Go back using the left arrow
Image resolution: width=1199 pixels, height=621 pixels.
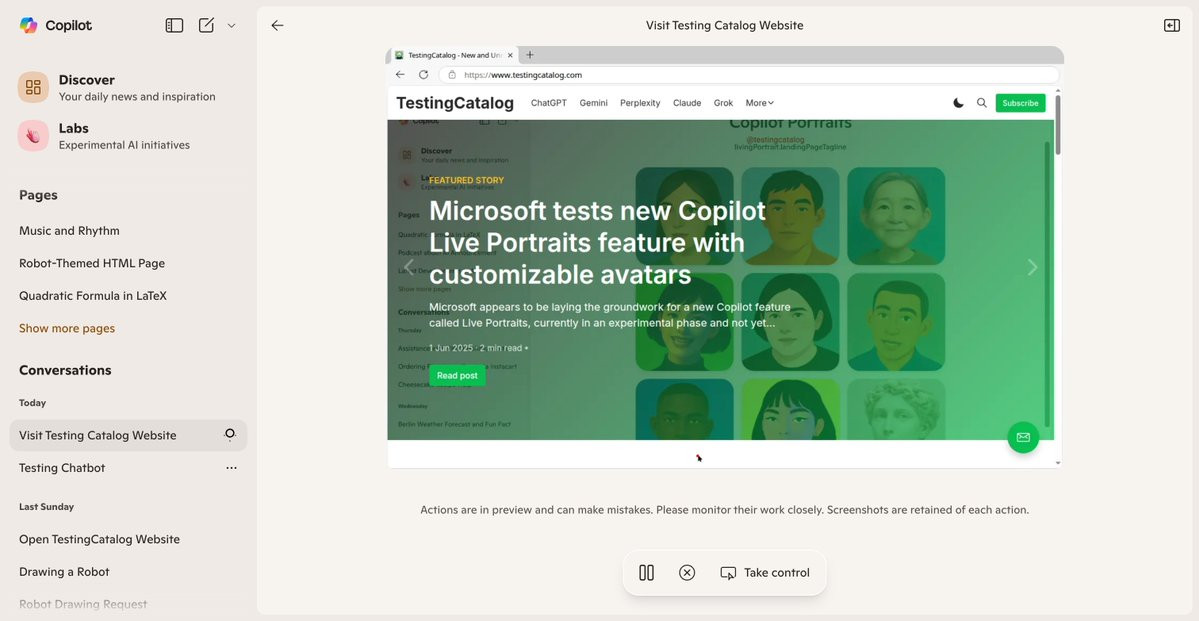[x=277, y=25]
